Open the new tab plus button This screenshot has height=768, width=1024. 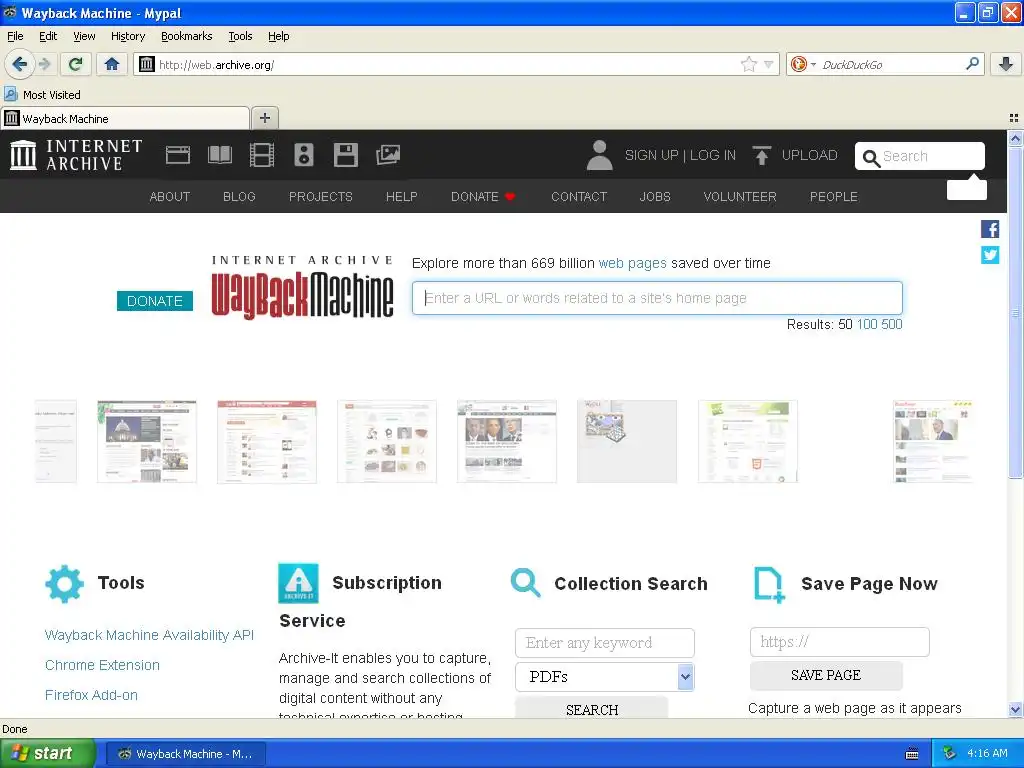coord(264,118)
